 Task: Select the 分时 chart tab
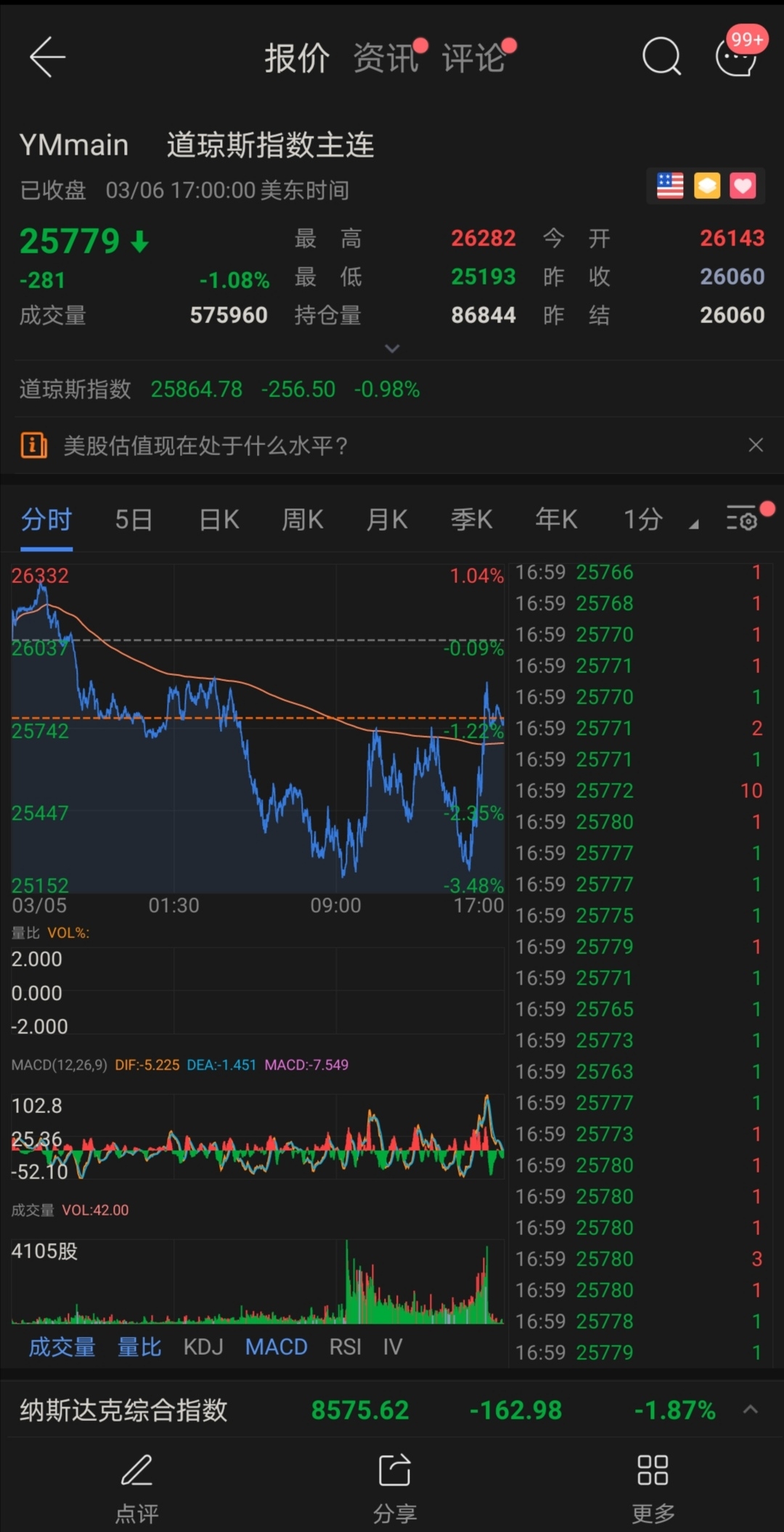(x=46, y=520)
